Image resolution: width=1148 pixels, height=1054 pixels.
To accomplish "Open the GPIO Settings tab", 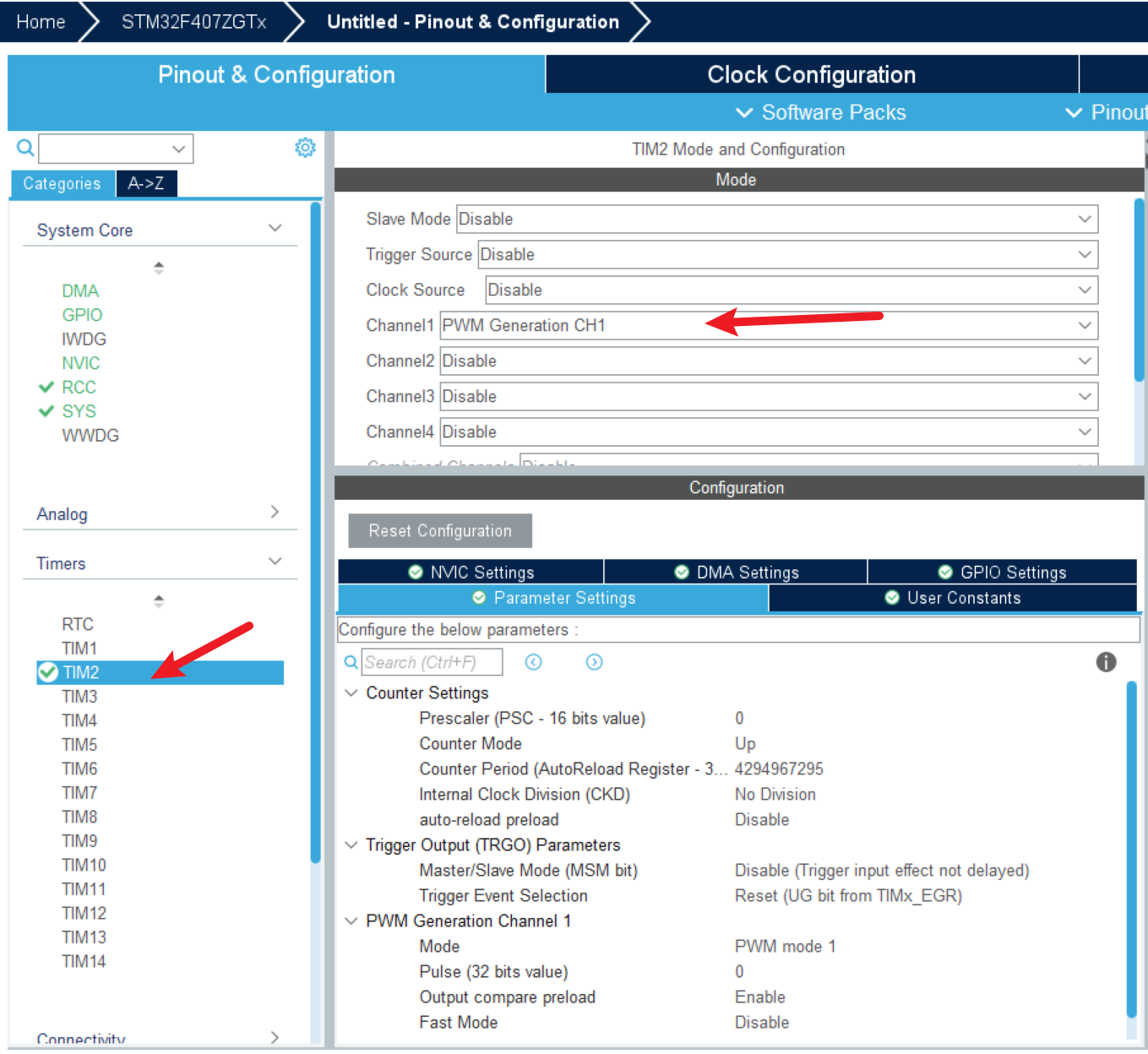I will coord(1003,572).
